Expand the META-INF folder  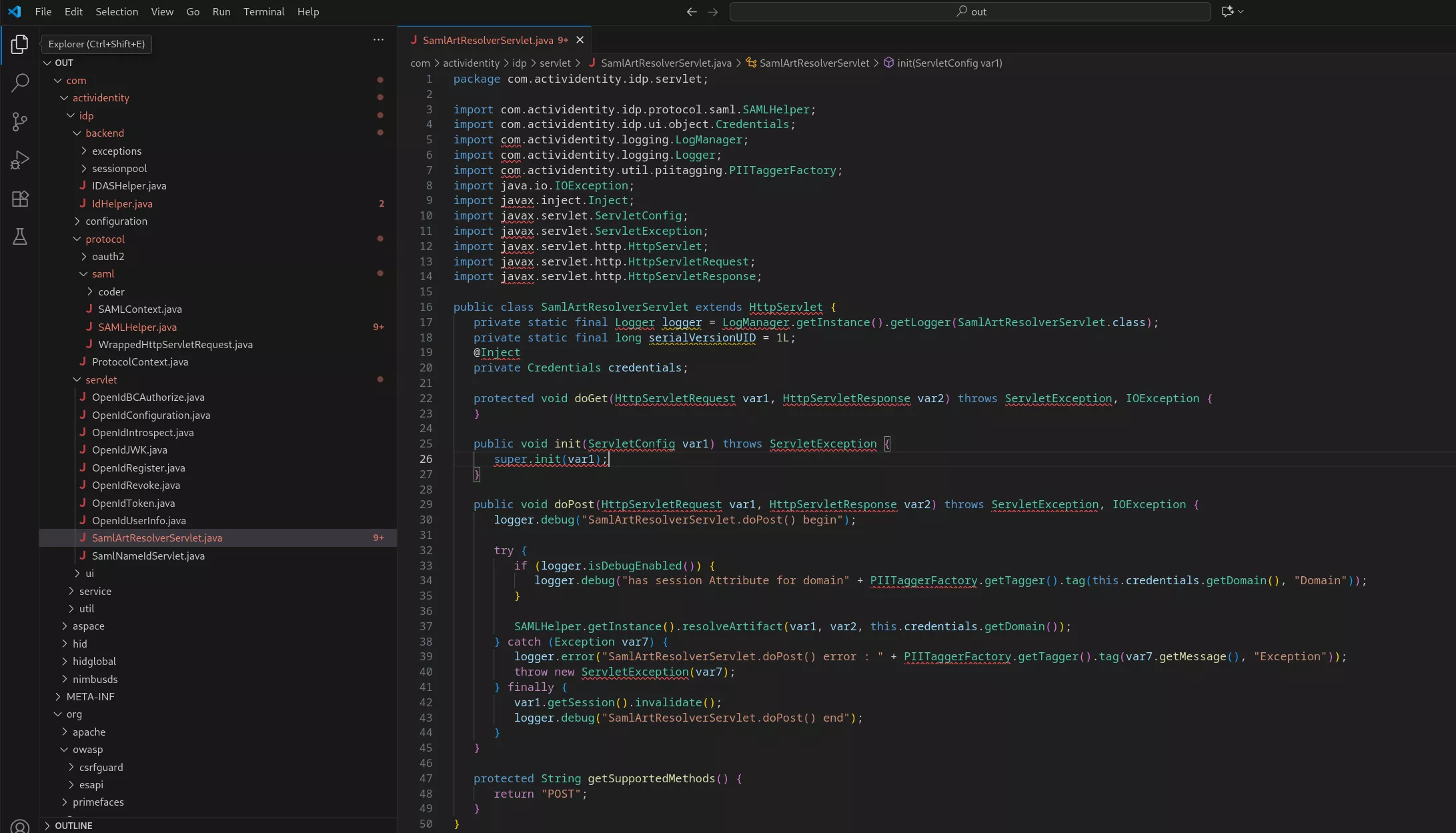(x=90, y=696)
